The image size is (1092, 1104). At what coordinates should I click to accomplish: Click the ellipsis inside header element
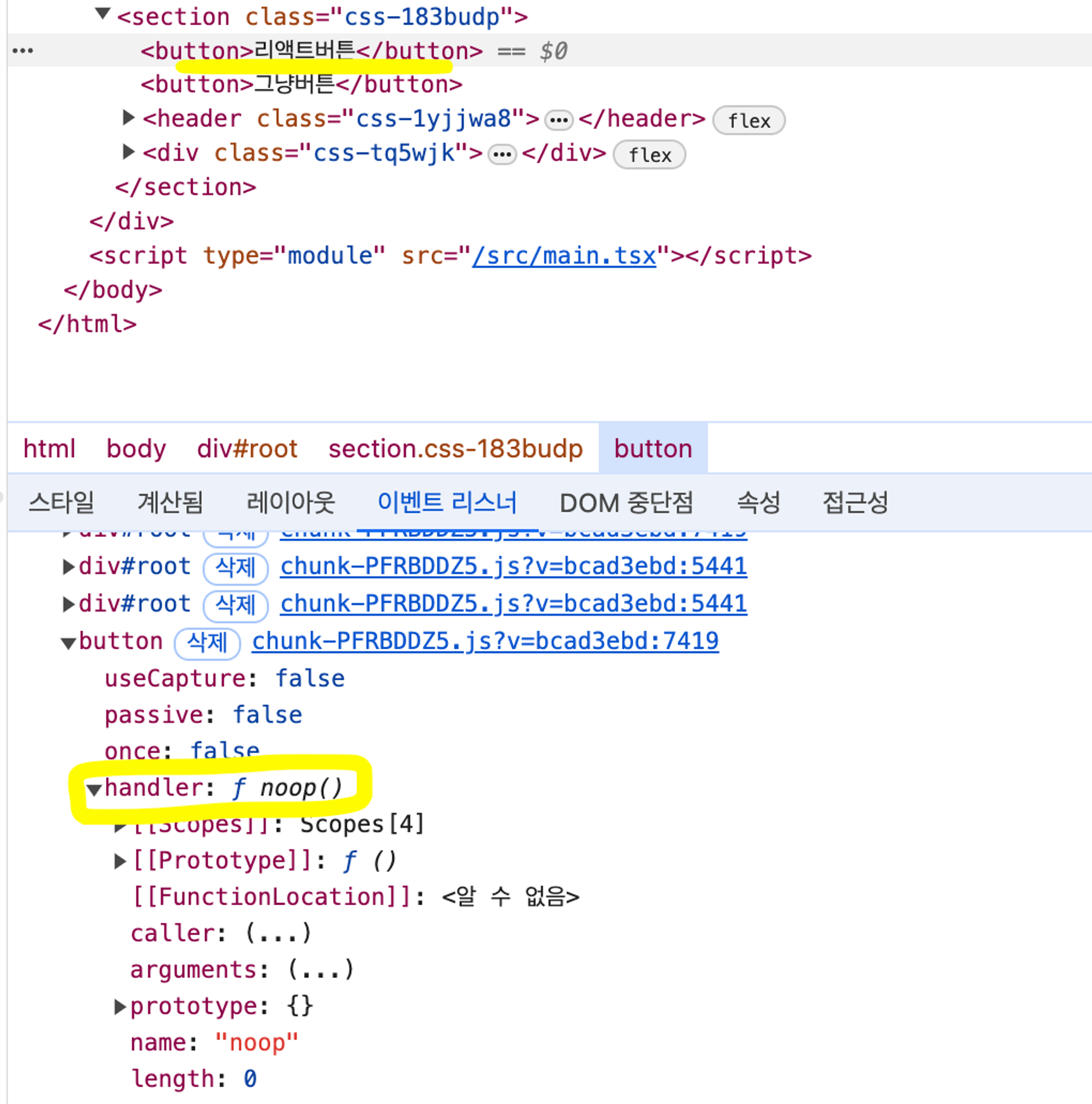(559, 120)
